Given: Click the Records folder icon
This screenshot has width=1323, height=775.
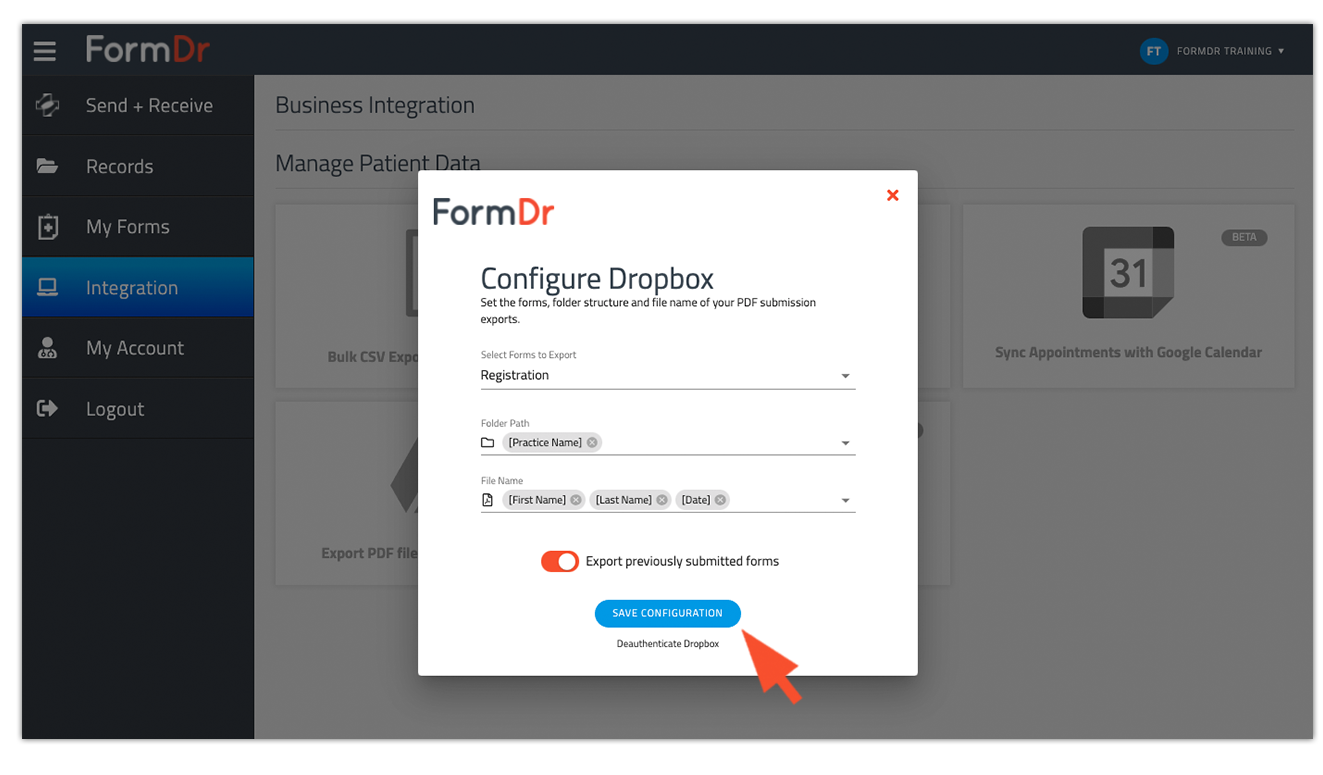Looking at the screenshot, I should (x=47, y=166).
